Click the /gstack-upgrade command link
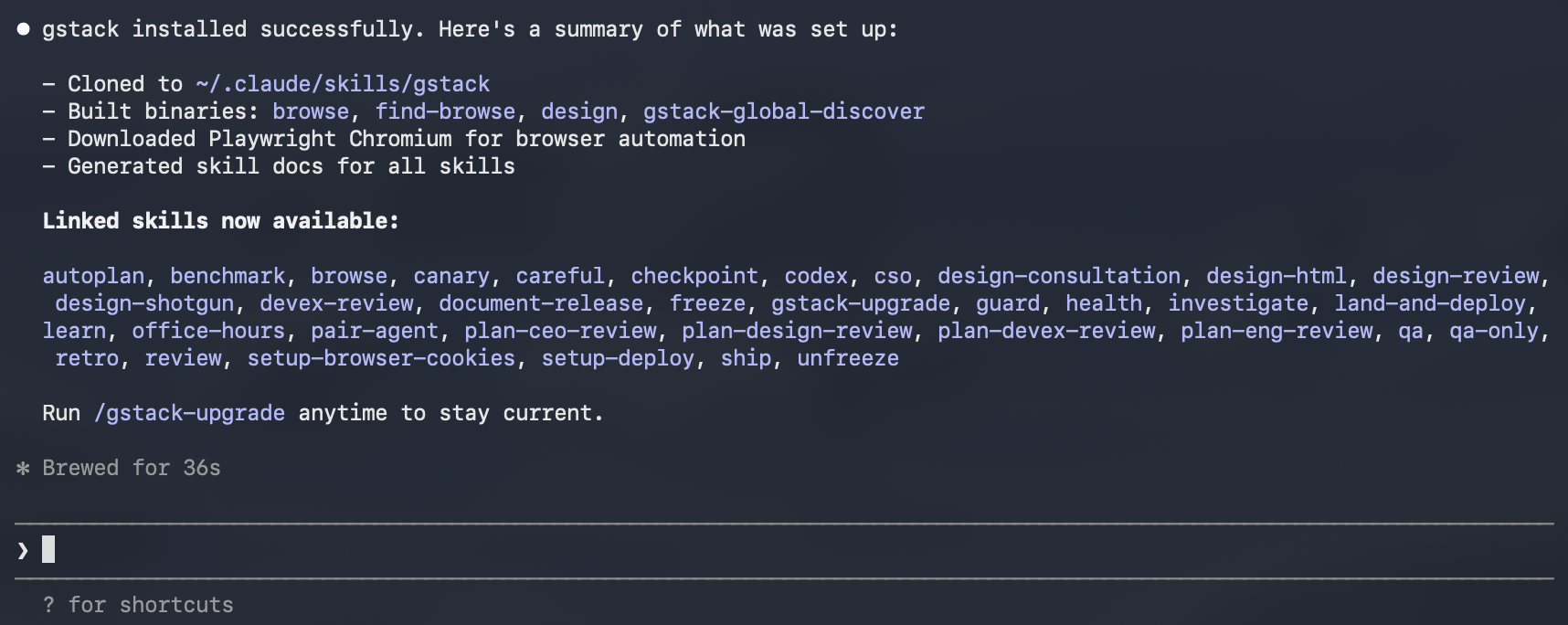The image size is (1568, 625). (x=189, y=413)
